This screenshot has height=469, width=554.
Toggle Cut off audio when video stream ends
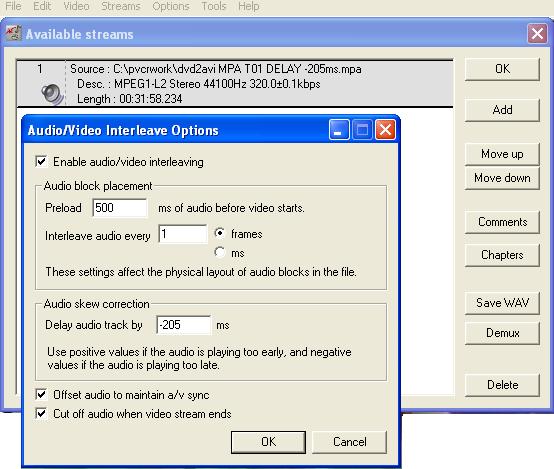[41, 413]
